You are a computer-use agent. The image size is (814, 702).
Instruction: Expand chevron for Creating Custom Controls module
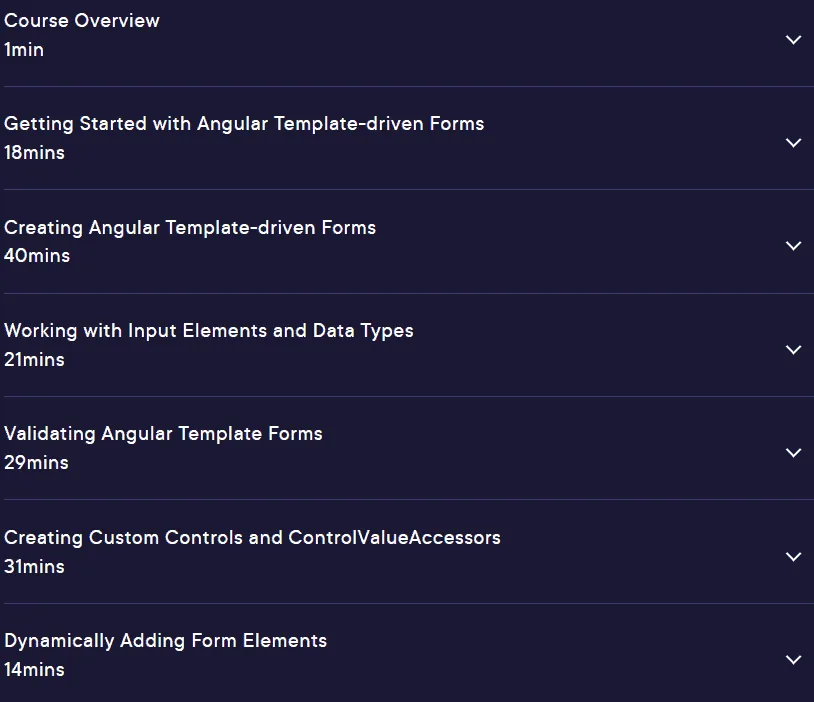click(793, 557)
